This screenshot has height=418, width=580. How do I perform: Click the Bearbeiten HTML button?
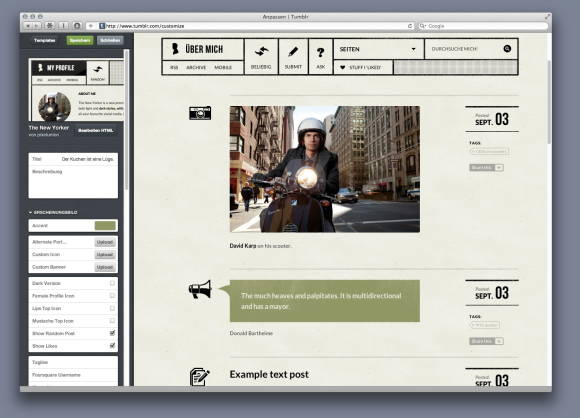(95, 130)
